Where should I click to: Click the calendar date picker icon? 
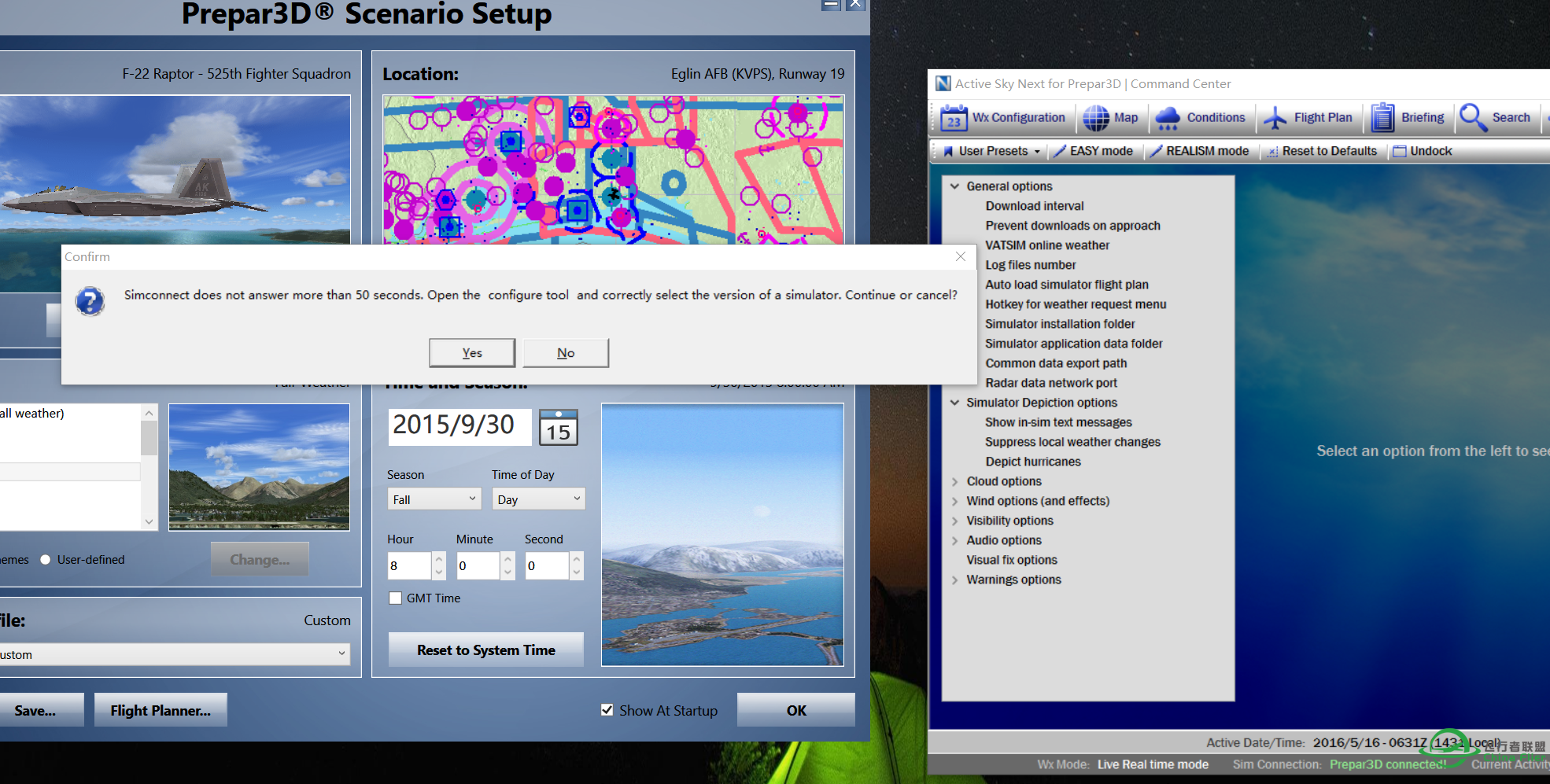pyautogui.click(x=559, y=427)
